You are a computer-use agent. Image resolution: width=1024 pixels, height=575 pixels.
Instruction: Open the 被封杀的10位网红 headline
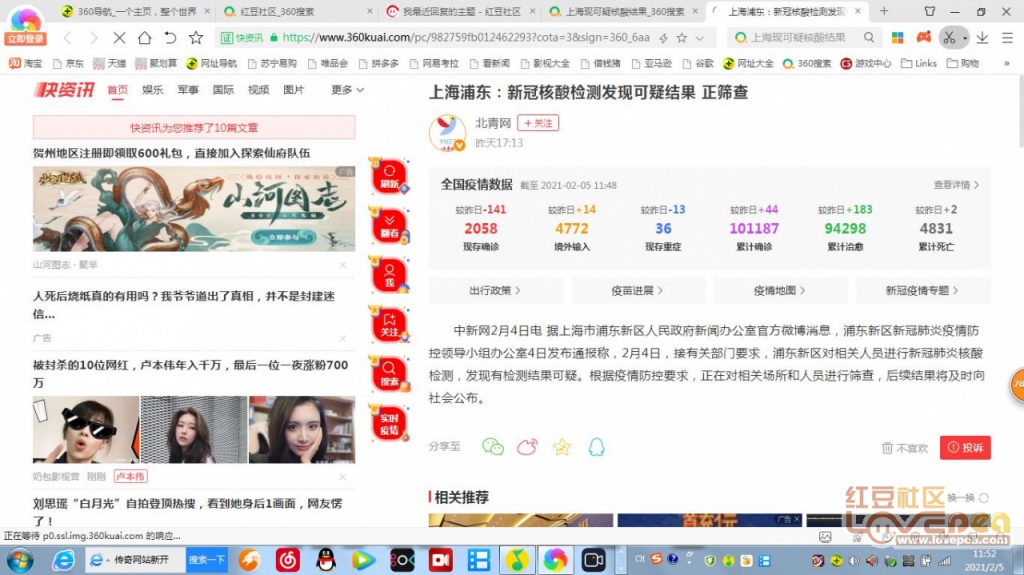click(191, 373)
